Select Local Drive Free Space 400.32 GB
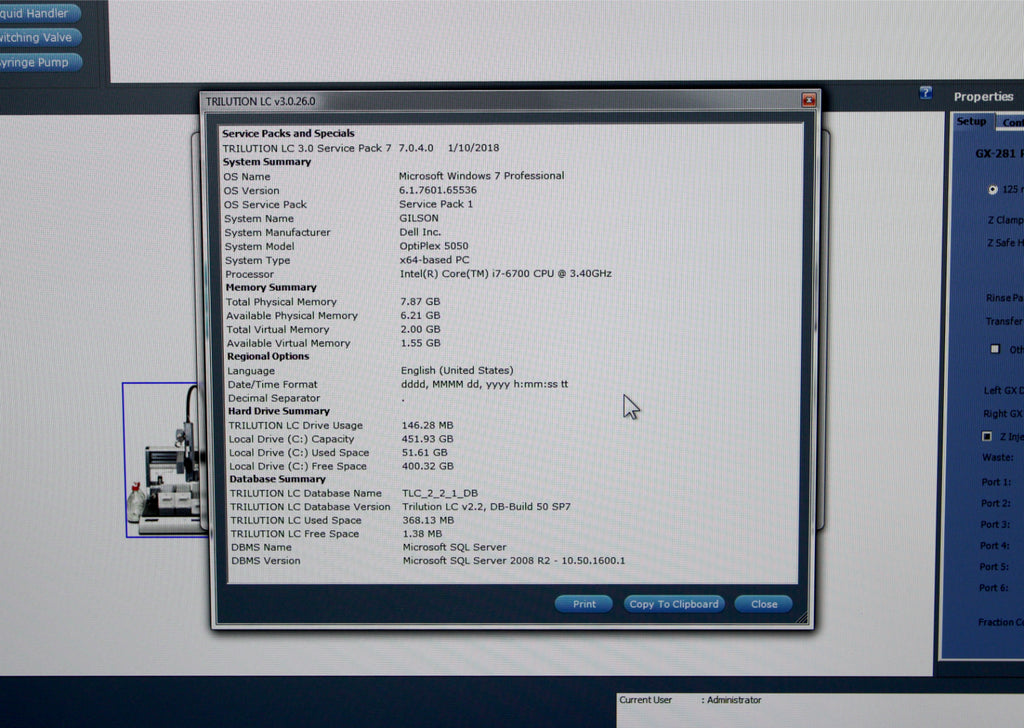The height and width of the screenshot is (728, 1024). pyautogui.click(x=427, y=466)
